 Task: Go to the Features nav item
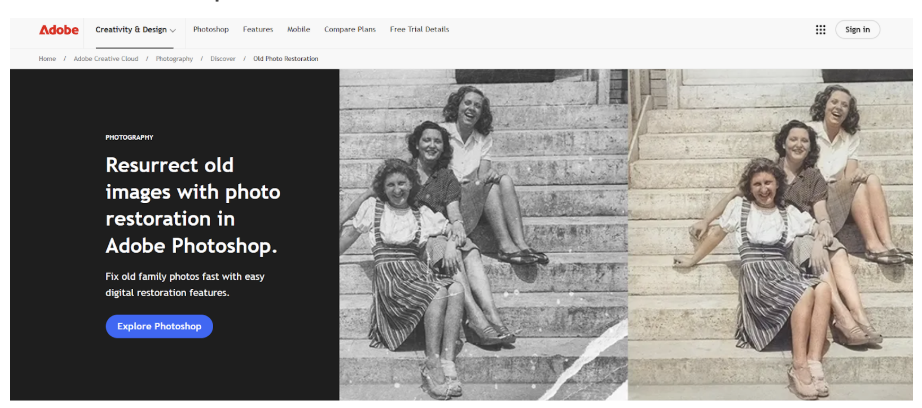[258, 29]
